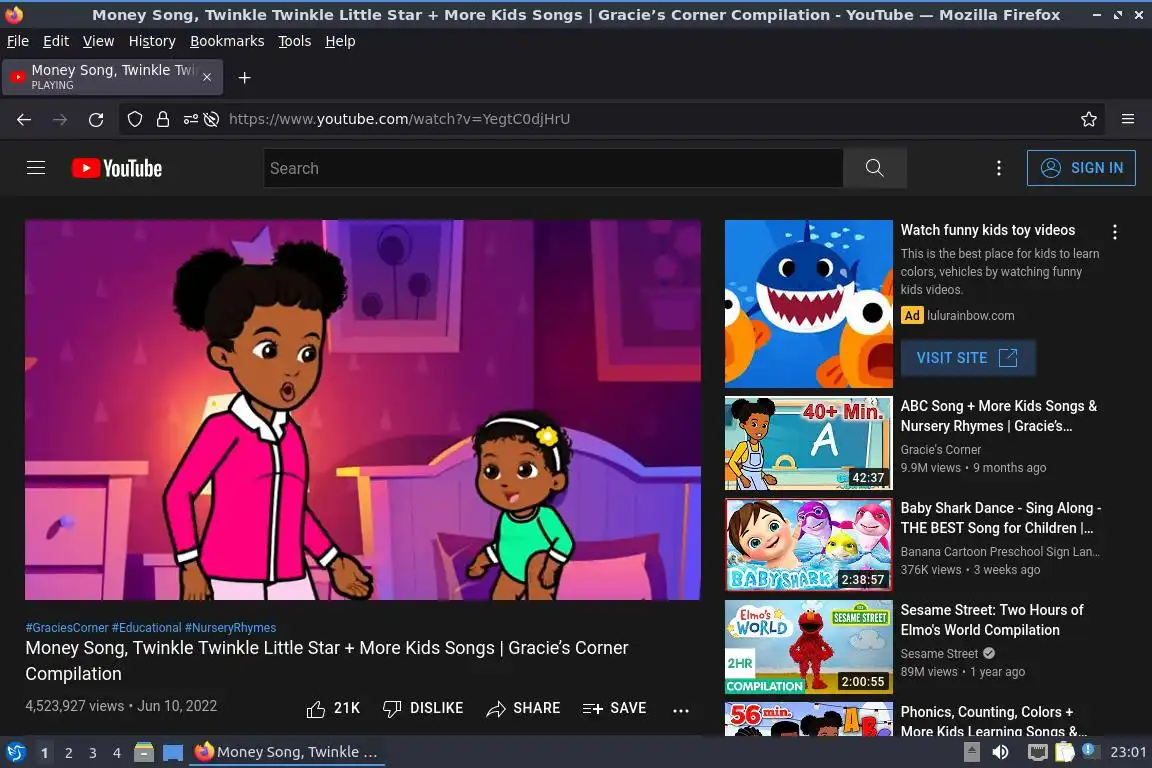The width and height of the screenshot is (1152, 768).
Task: Close the Money Song tab
Action: [x=207, y=77]
